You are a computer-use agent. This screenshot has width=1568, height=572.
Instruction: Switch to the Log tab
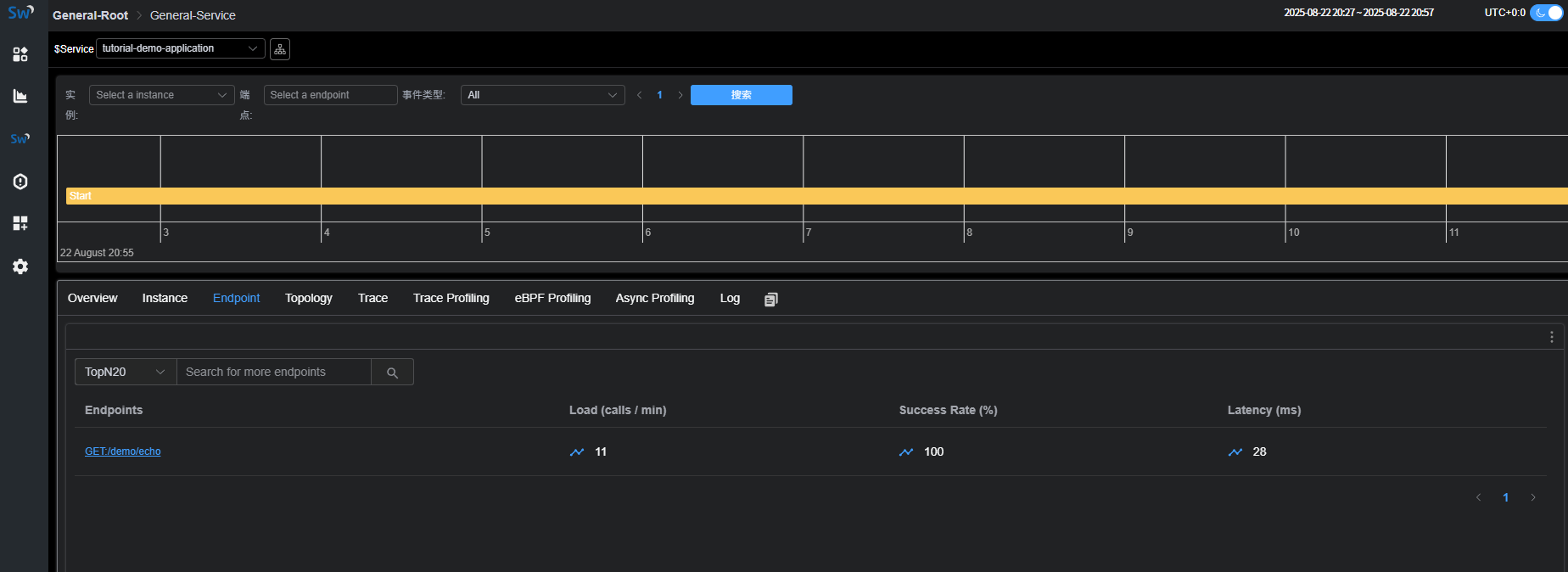pyautogui.click(x=730, y=298)
